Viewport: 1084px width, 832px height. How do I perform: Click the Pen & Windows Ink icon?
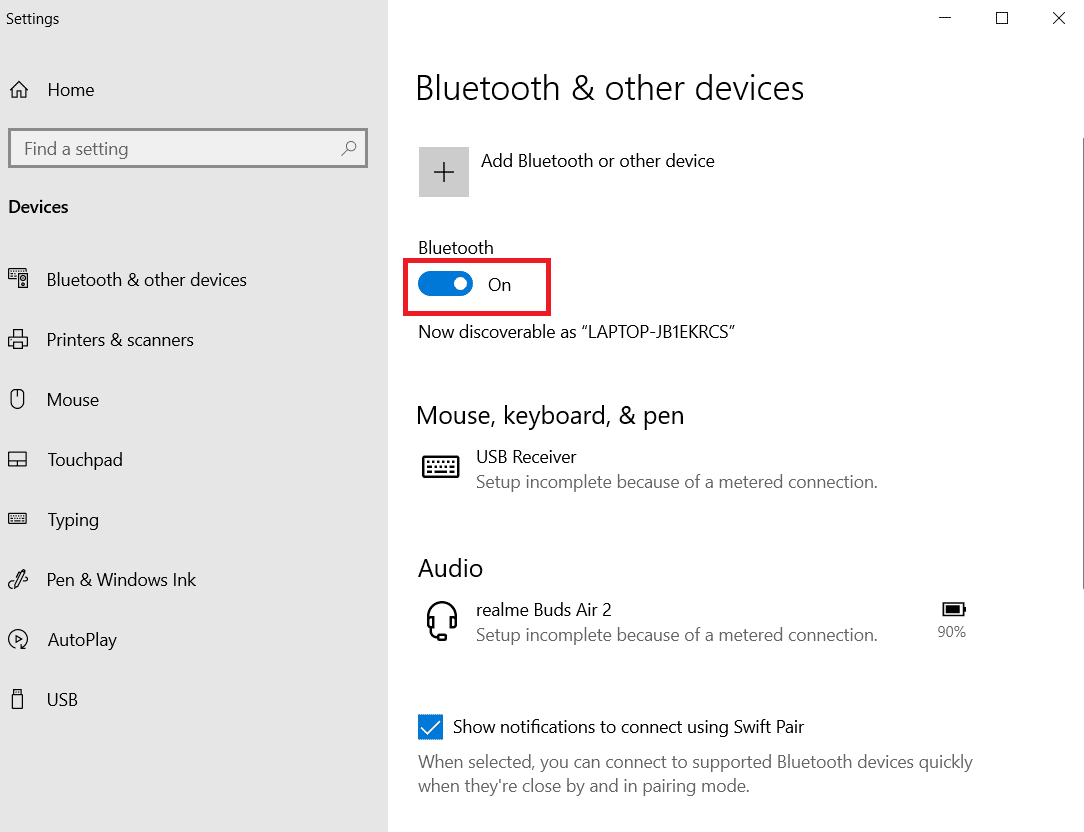pos(18,580)
